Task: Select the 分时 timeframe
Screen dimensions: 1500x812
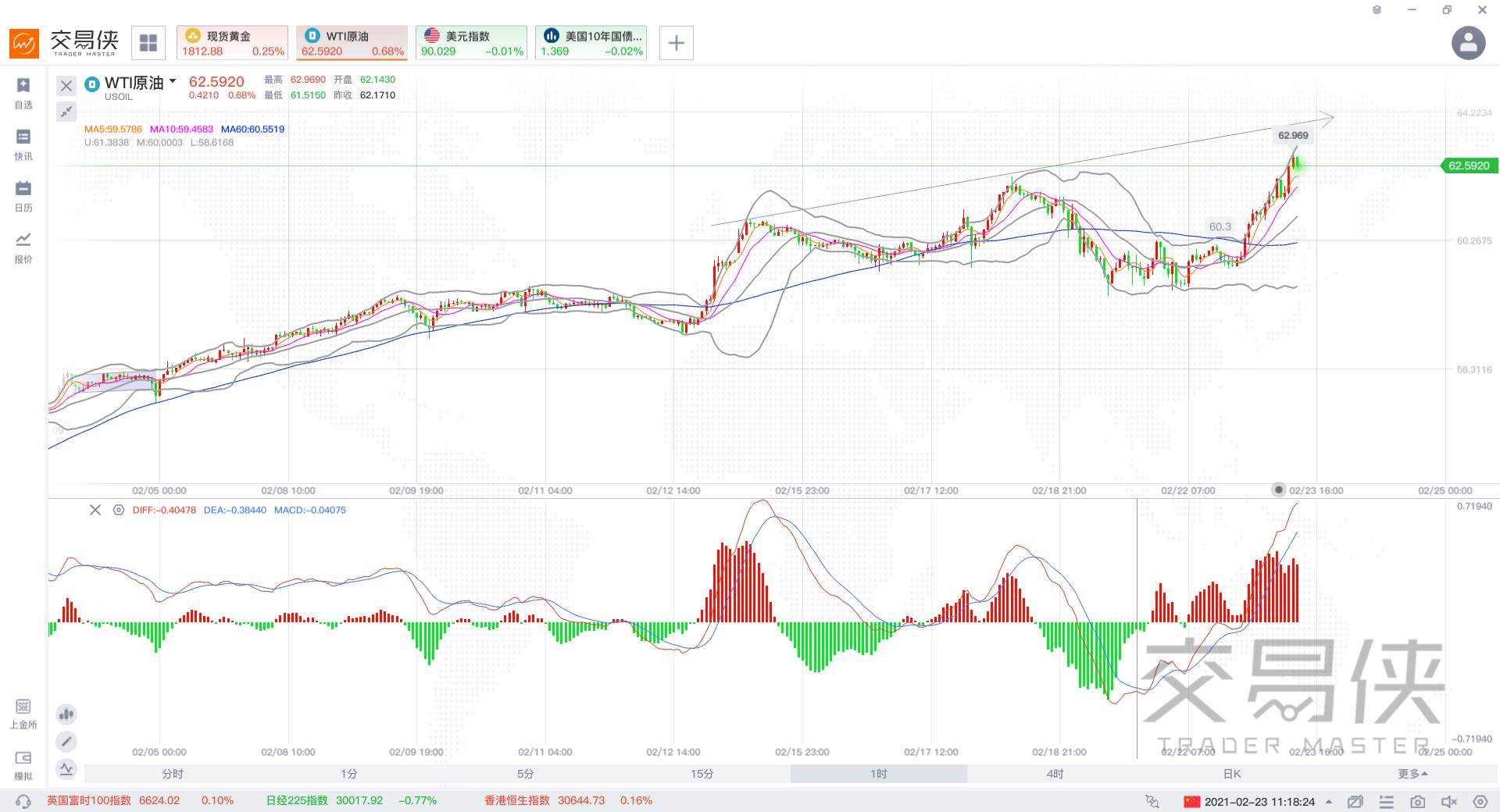Action: (x=173, y=774)
